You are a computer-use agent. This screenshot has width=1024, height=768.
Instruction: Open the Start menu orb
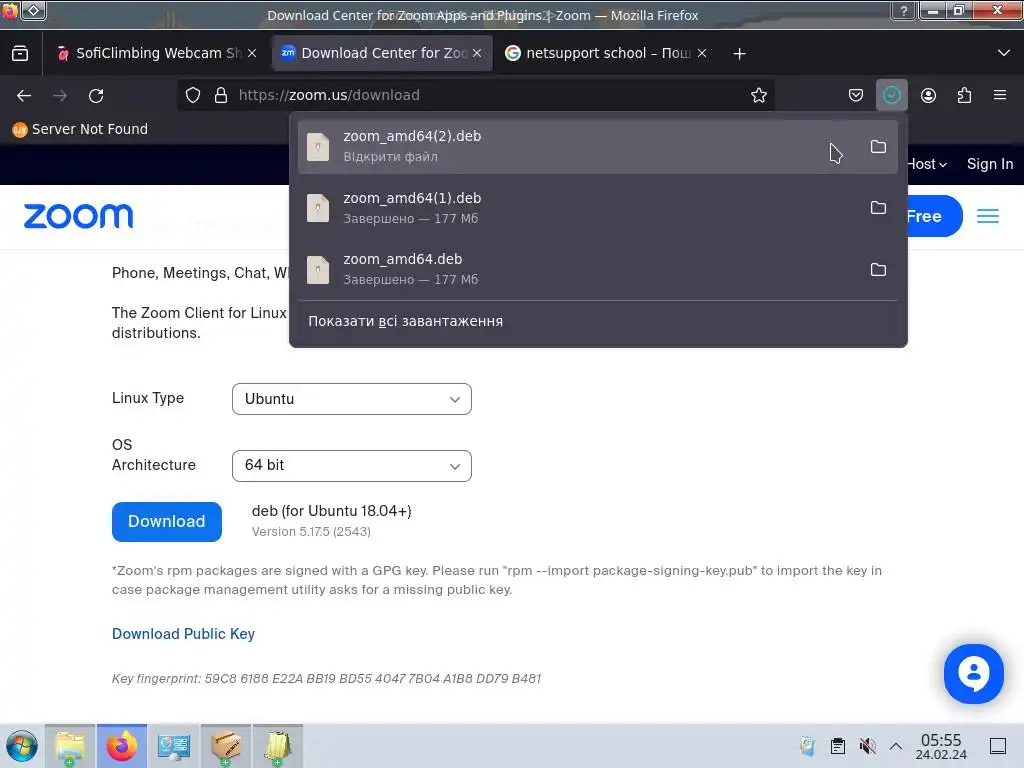(22, 746)
